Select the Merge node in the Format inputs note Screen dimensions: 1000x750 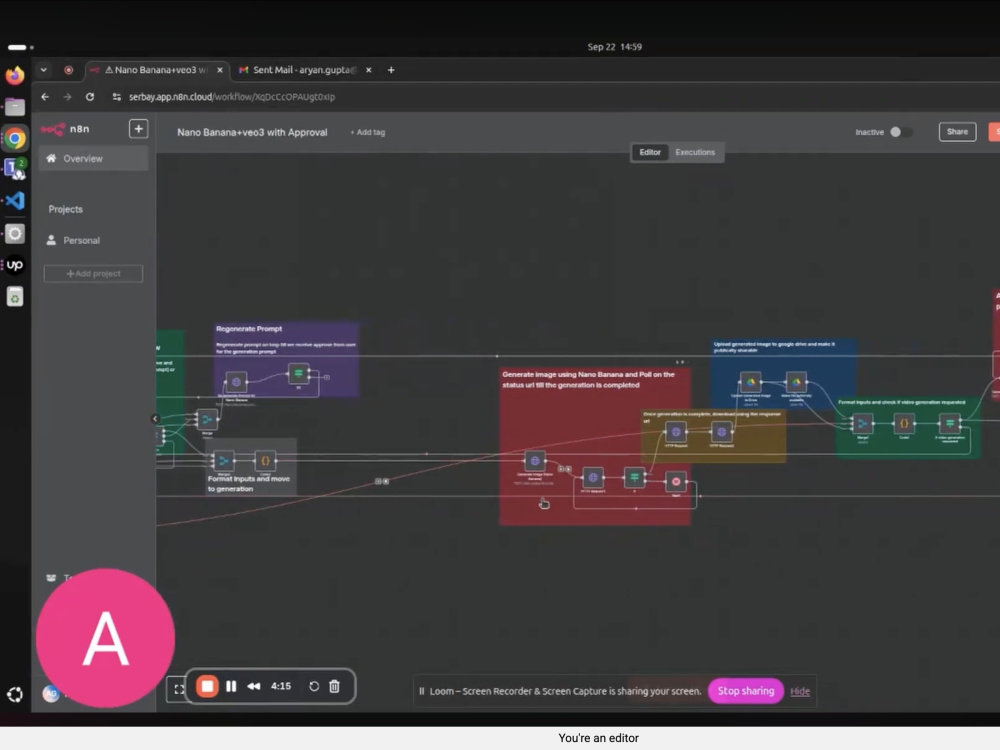tap(224, 460)
